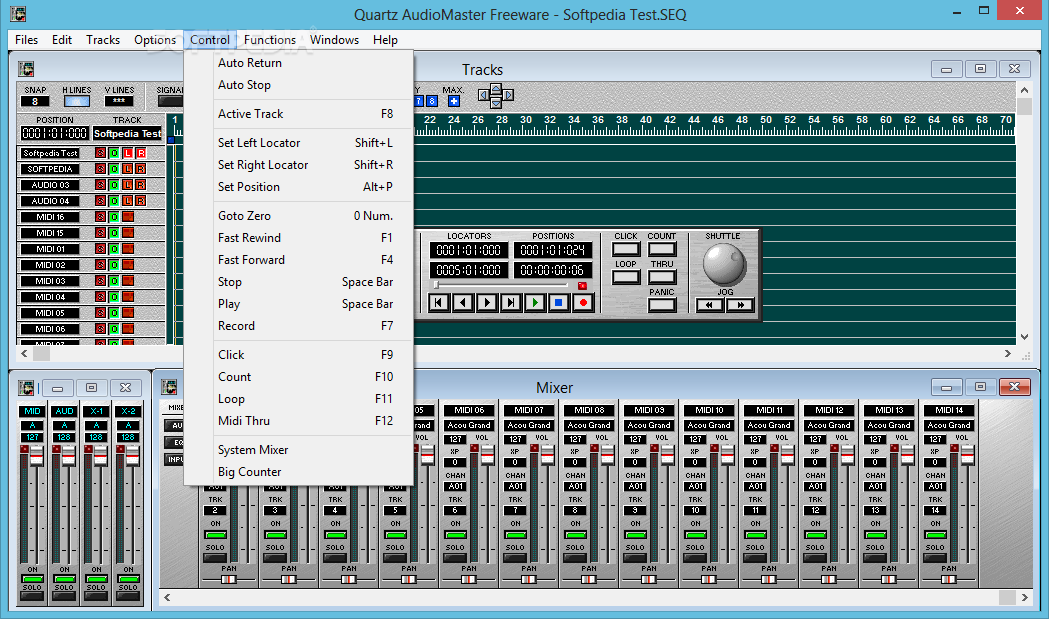
Task: Open the Windows menu
Action: point(334,40)
